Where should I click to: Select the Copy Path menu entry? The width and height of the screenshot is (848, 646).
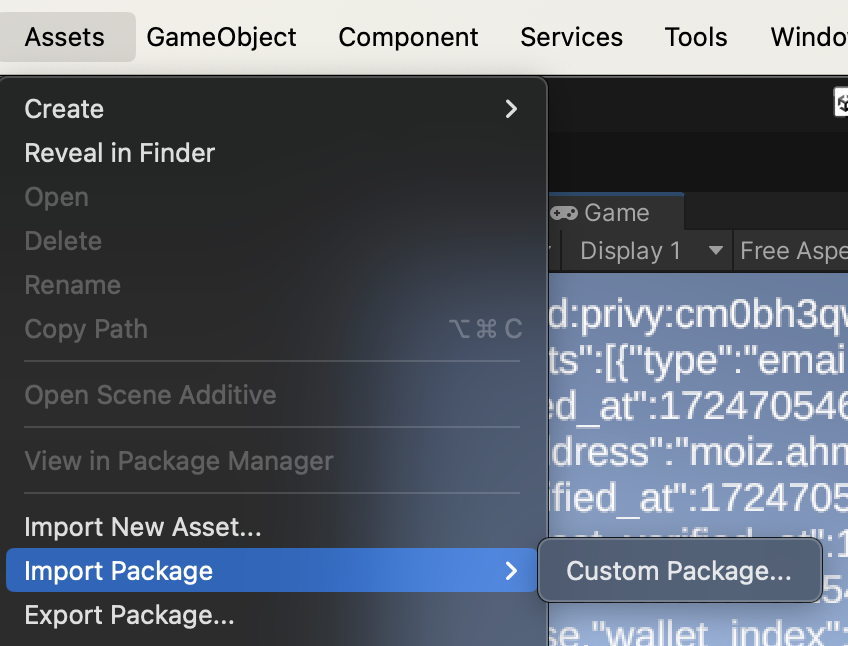click(x=271, y=329)
